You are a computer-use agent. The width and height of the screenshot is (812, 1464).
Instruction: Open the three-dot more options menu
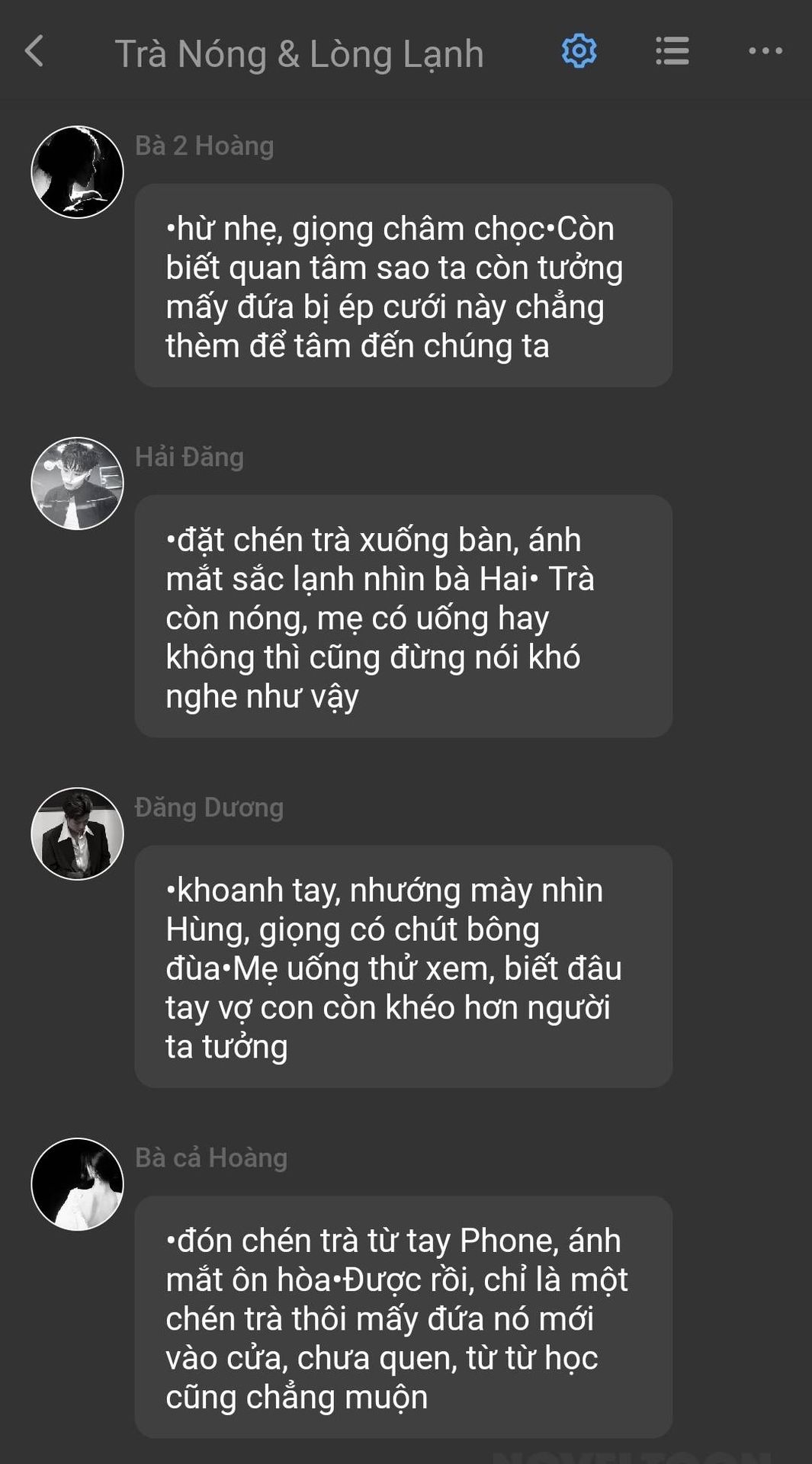click(x=765, y=51)
